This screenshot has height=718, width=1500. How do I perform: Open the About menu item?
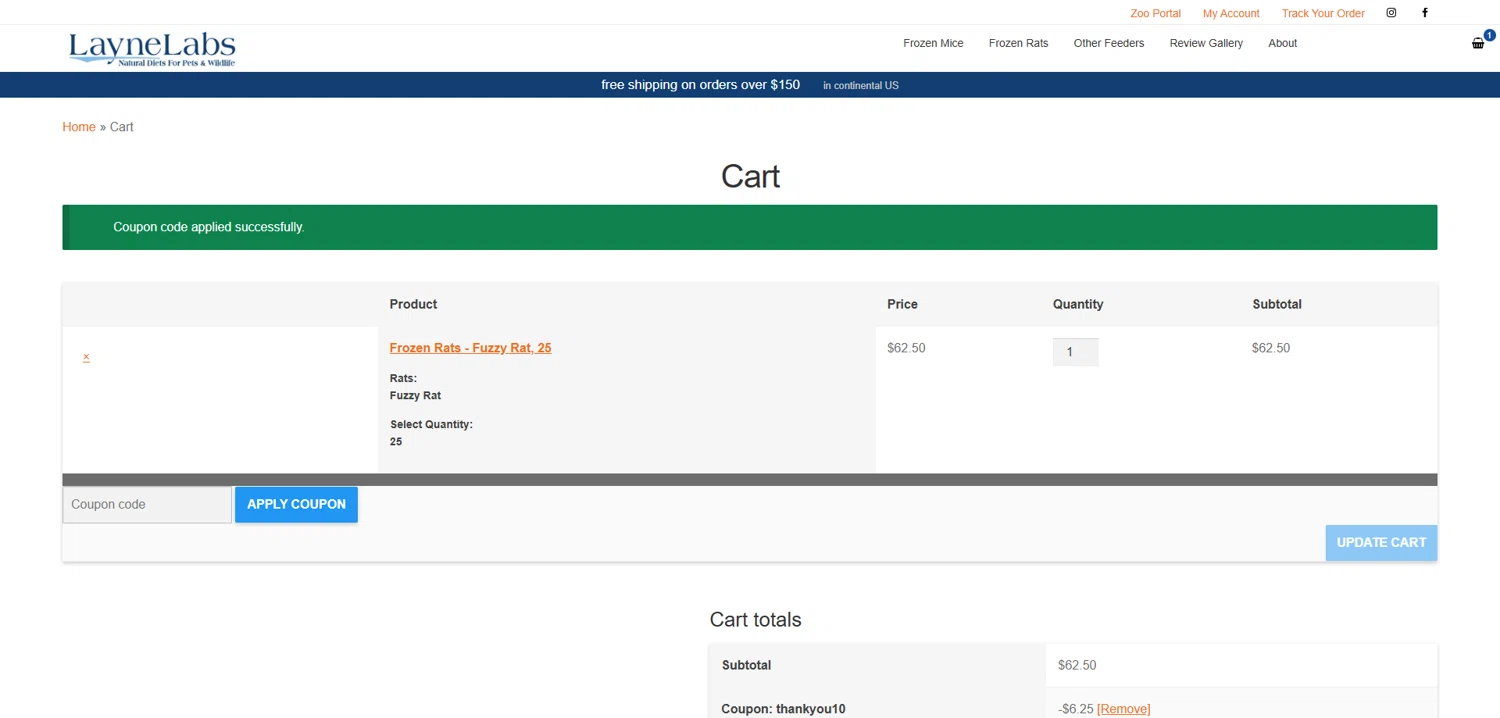(1282, 43)
